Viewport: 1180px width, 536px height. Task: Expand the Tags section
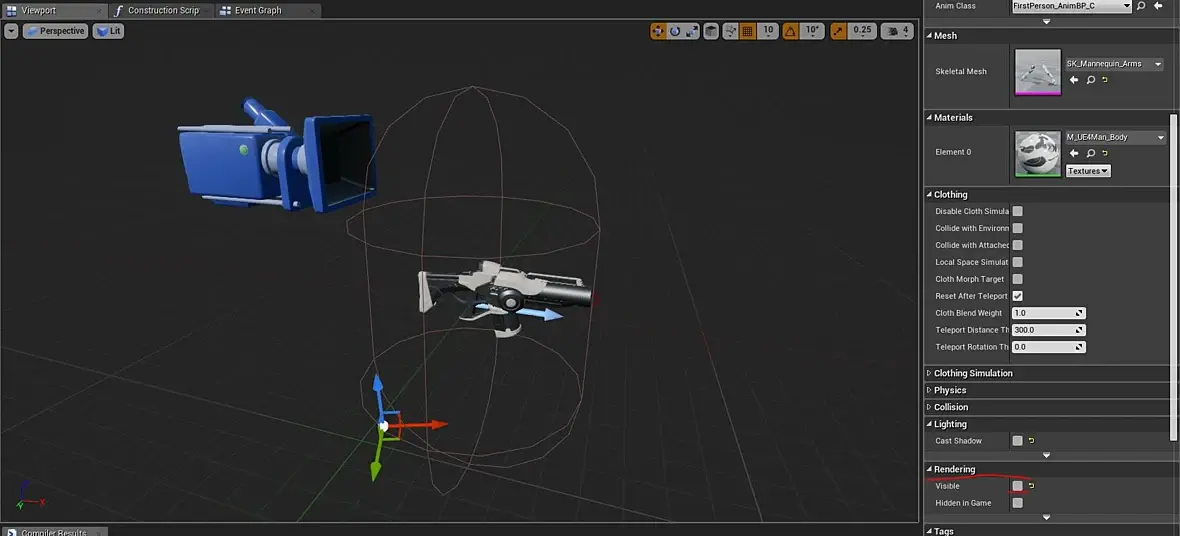pos(929,531)
